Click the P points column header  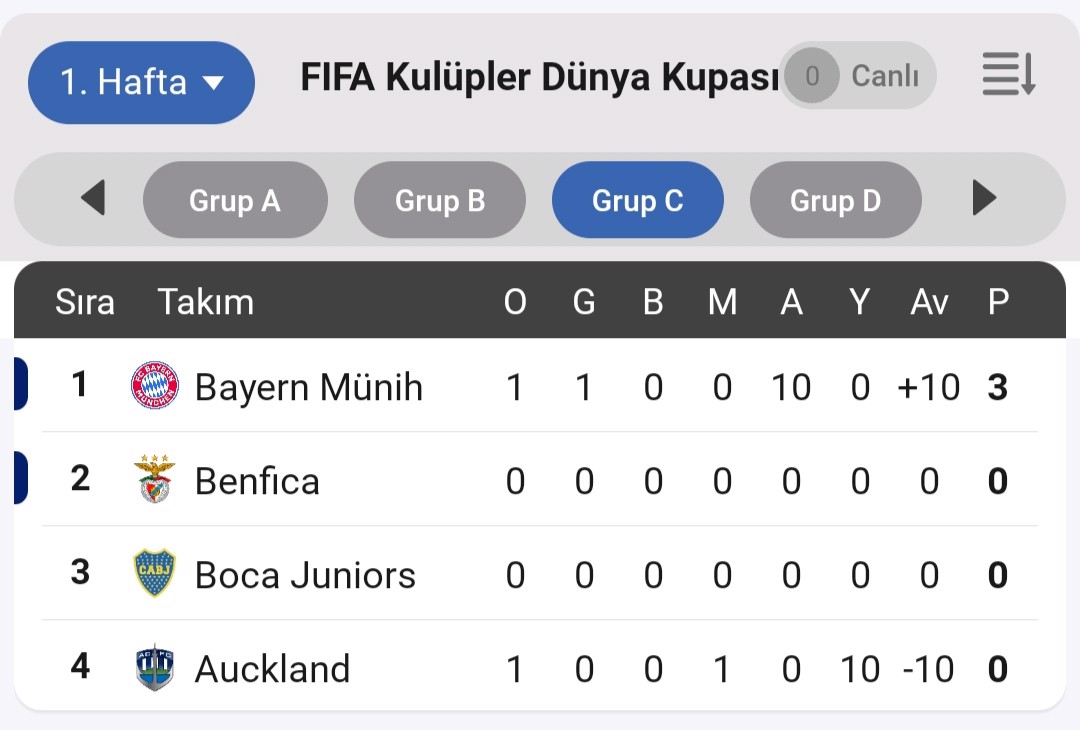tap(999, 302)
